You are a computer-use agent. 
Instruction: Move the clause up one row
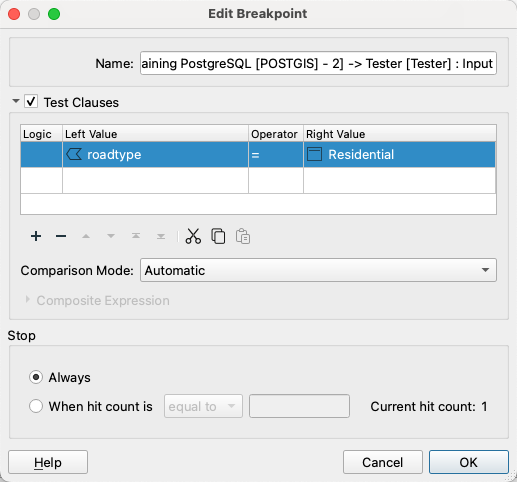(86, 236)
